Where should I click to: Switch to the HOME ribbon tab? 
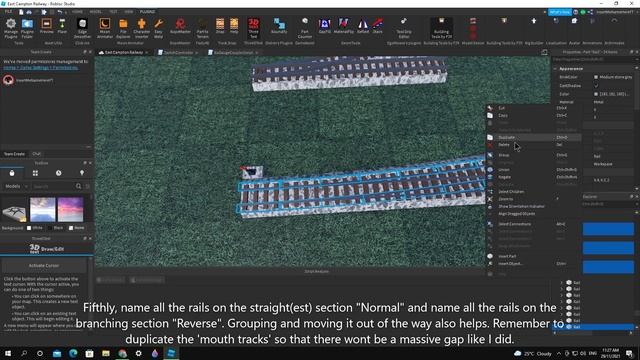77,12
